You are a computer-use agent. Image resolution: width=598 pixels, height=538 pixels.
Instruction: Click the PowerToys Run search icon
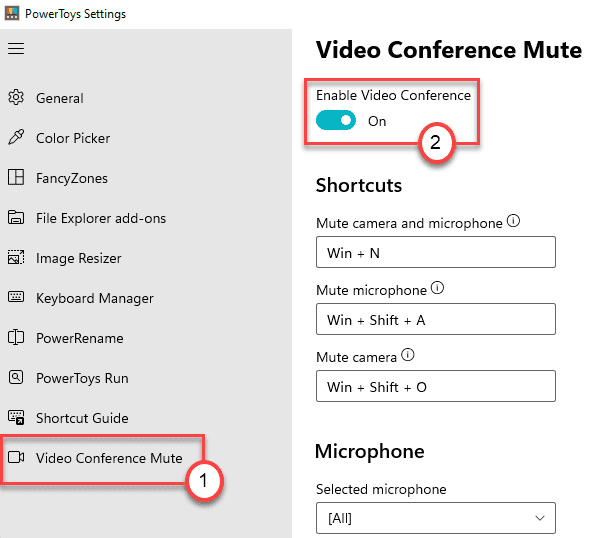[x=16, y=377]
